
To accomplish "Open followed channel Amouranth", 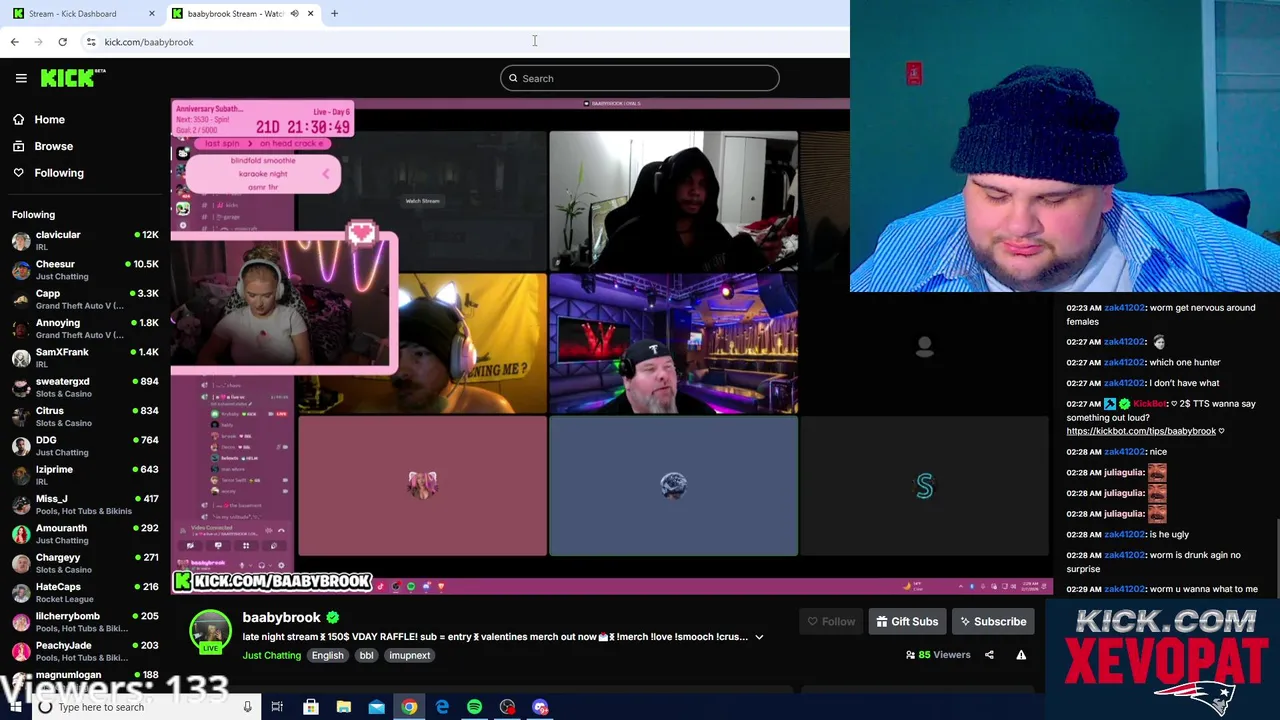I will pos(85,534).
